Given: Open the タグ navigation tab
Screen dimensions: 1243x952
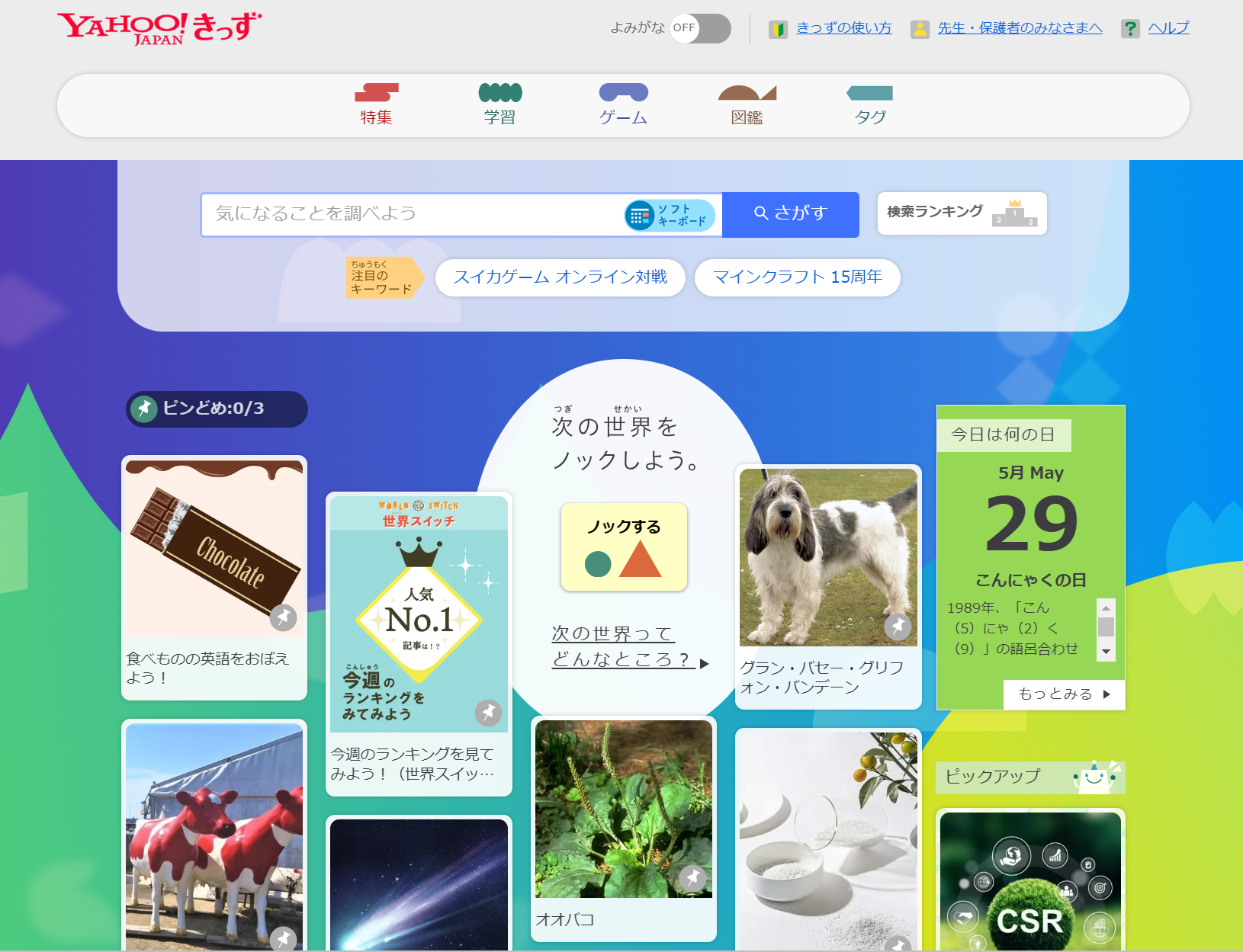Looking at the screenshot, I should (x=870, y=104).
